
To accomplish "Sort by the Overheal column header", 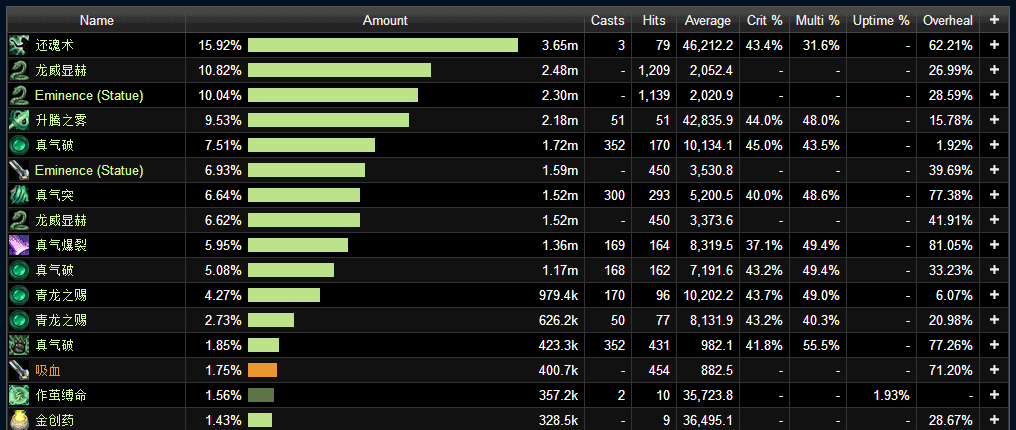I will click(948, 21).
